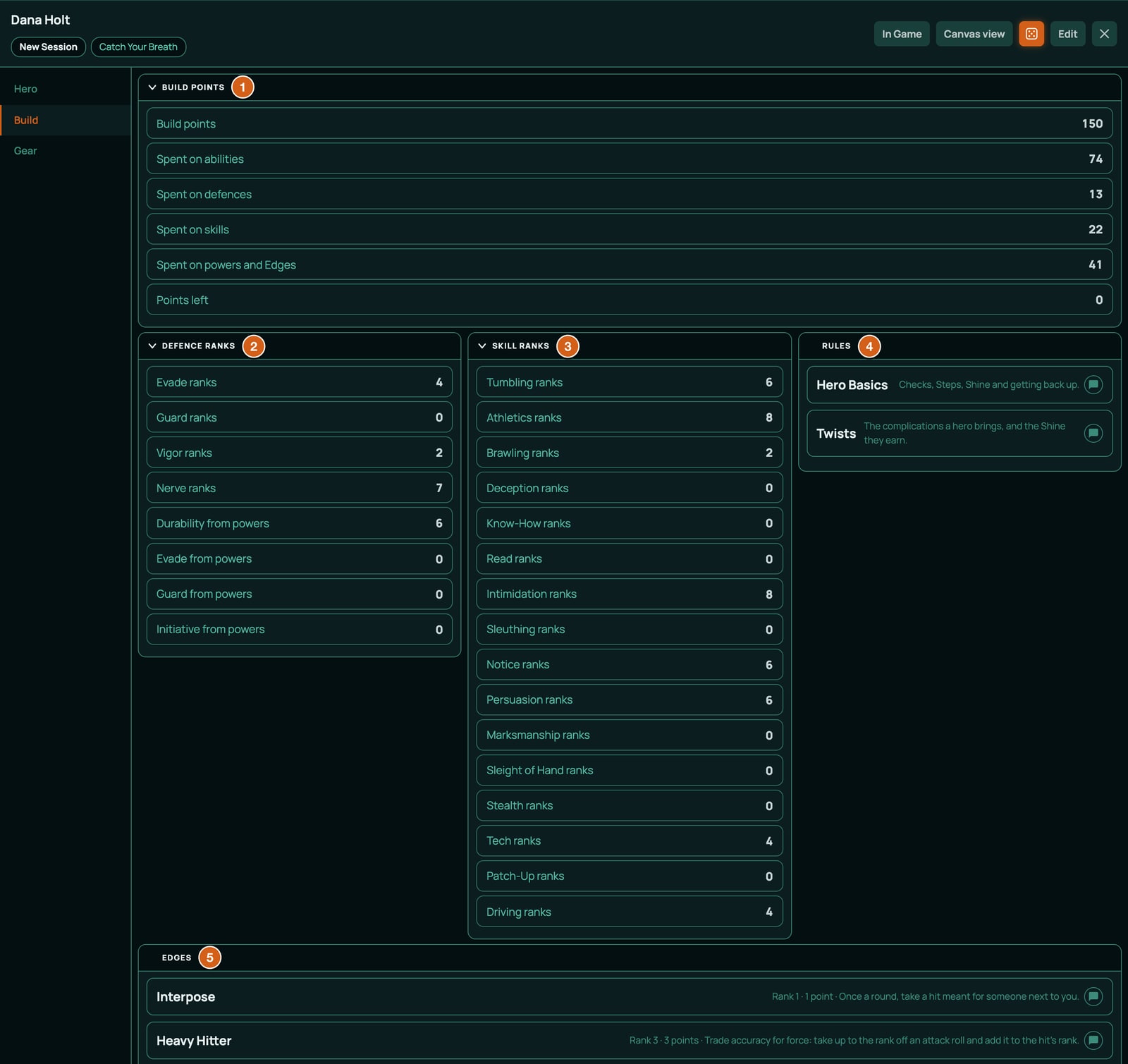Screen dimensions: 1128x1064
Task: Open the Heavy Hitter edge entry
Action: [630, 1040]
